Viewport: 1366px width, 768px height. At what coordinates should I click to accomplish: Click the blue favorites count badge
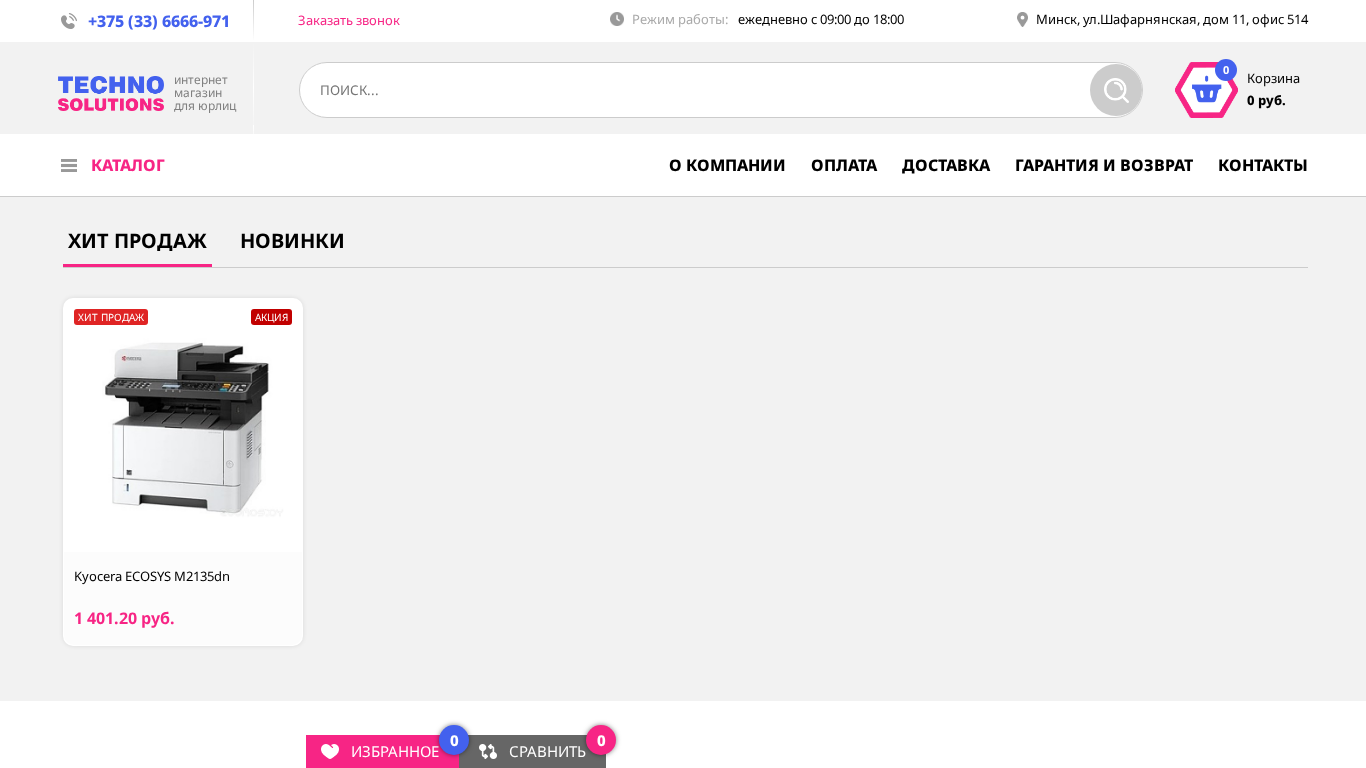[454, 740]
